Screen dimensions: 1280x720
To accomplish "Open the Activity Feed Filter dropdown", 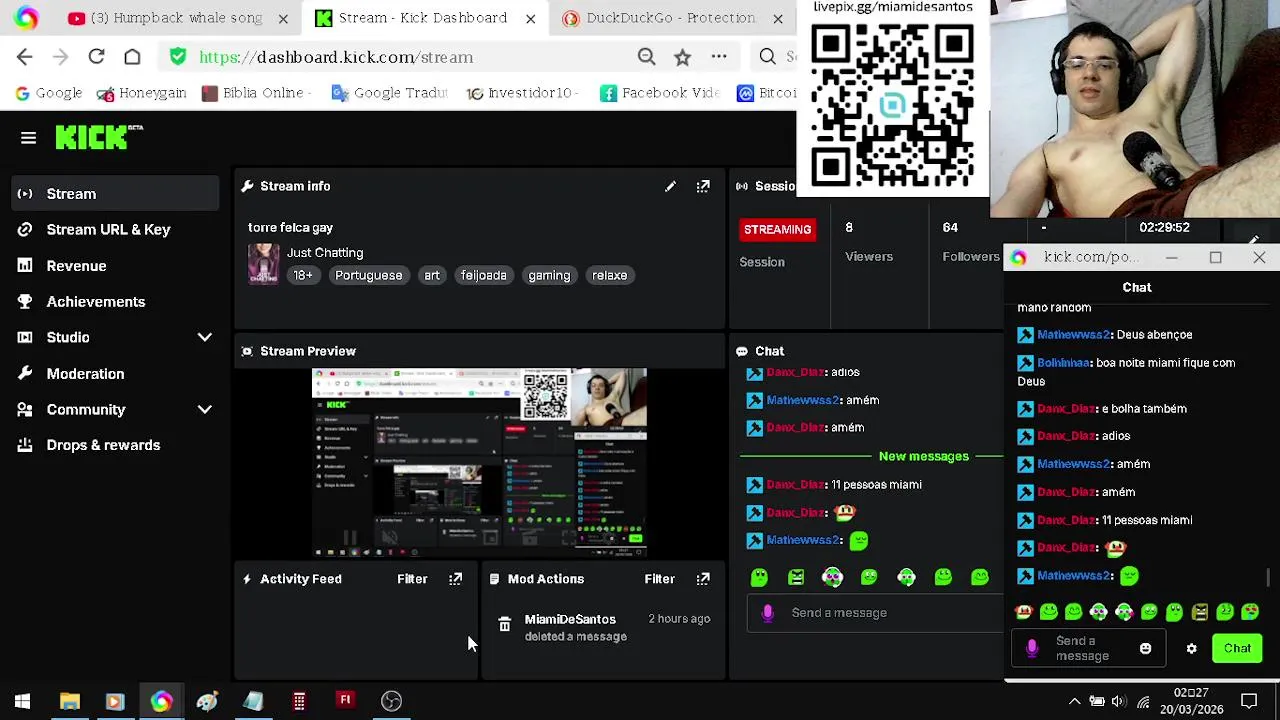I will 412,579.
